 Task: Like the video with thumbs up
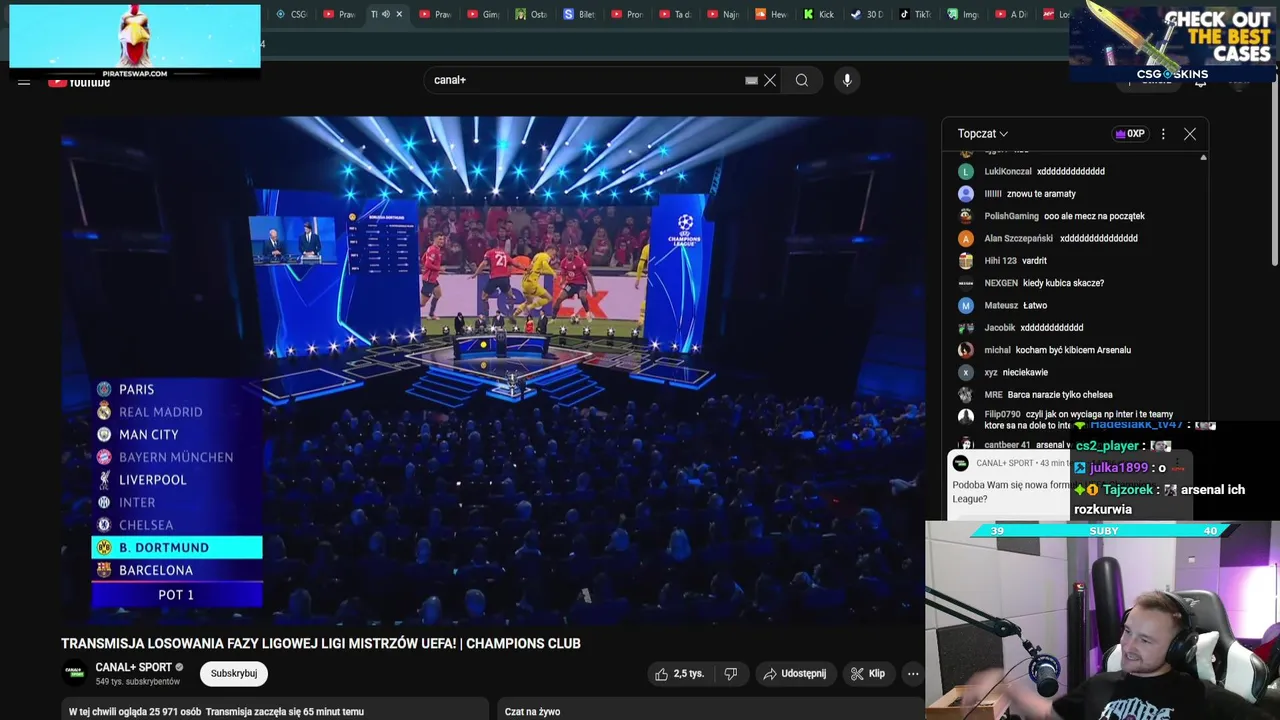click(680, 674)
